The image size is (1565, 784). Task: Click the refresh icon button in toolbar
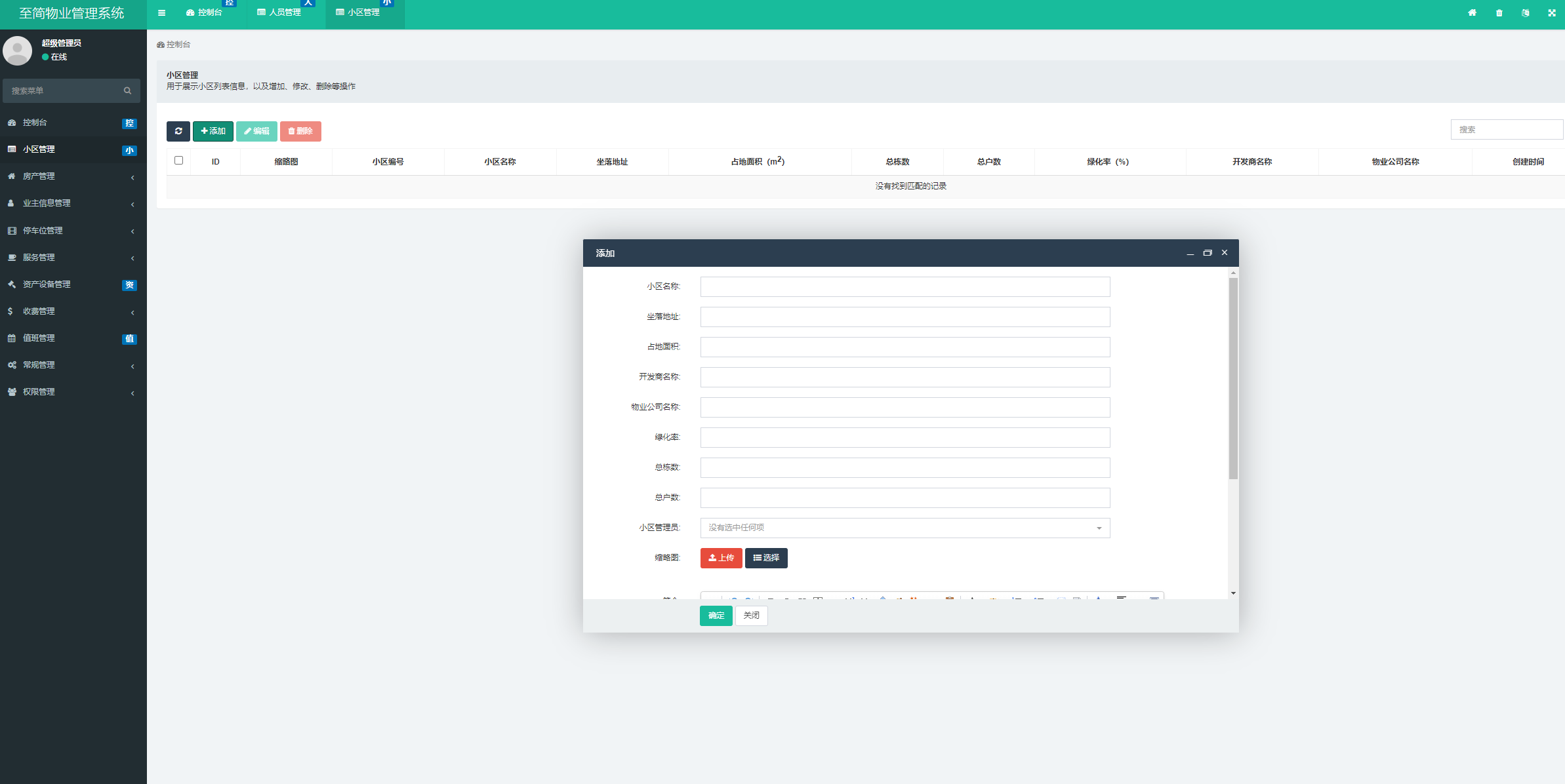click(x=178, y=131)
